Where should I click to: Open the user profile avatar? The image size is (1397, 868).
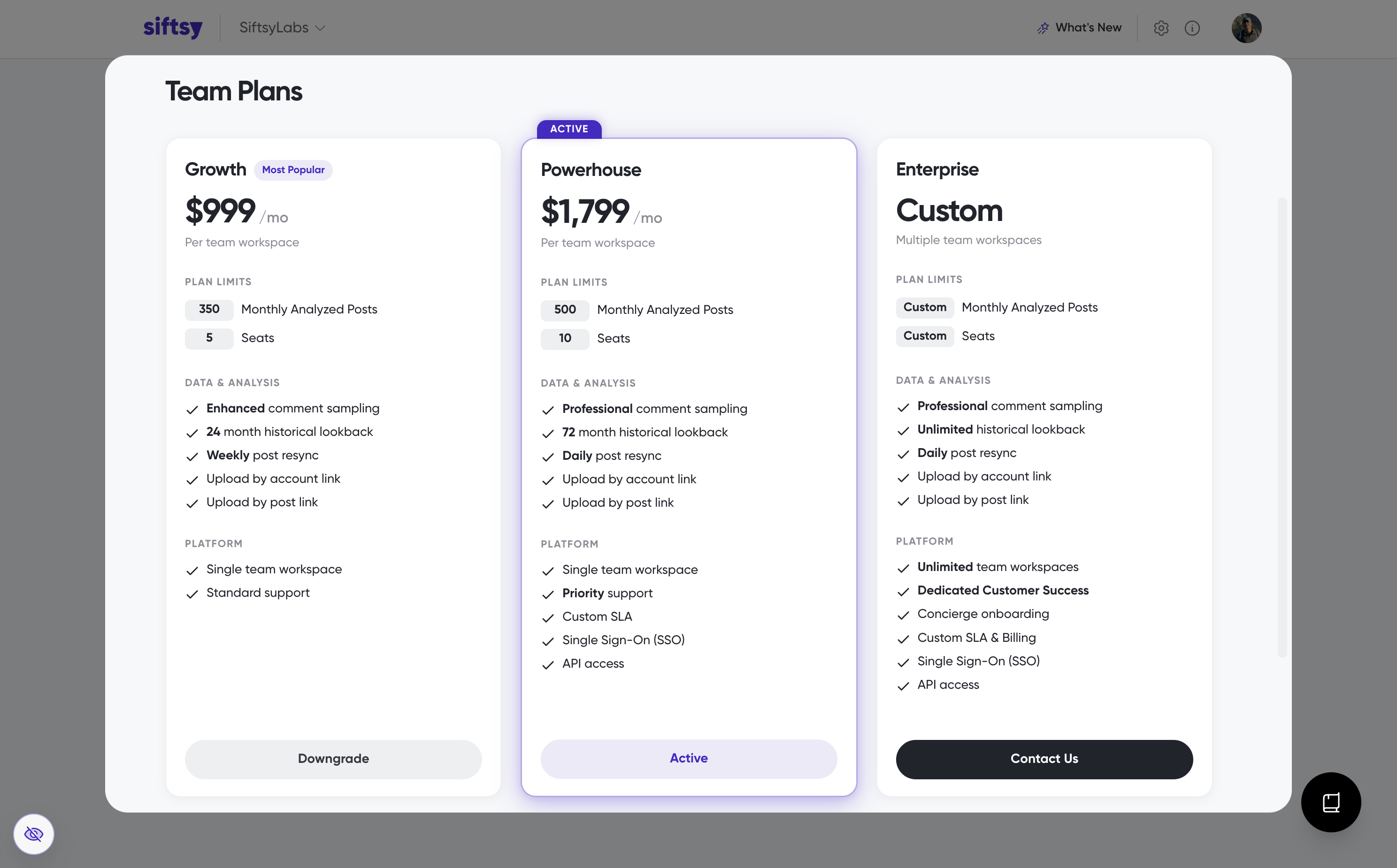[x=1246, y=28]
